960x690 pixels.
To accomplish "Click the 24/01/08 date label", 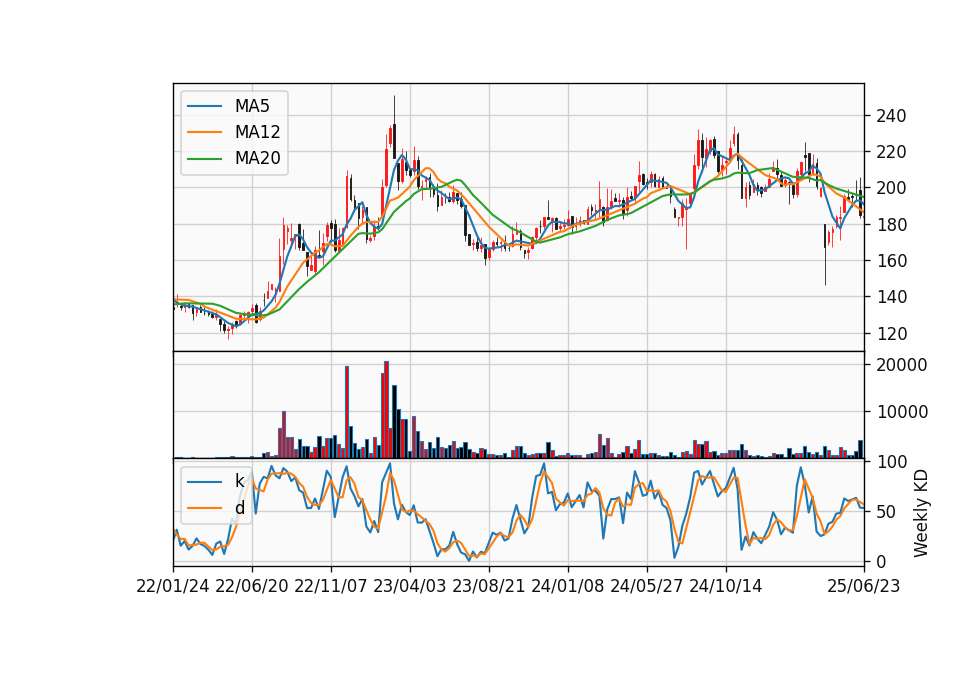I will click(x=568, y=587).
